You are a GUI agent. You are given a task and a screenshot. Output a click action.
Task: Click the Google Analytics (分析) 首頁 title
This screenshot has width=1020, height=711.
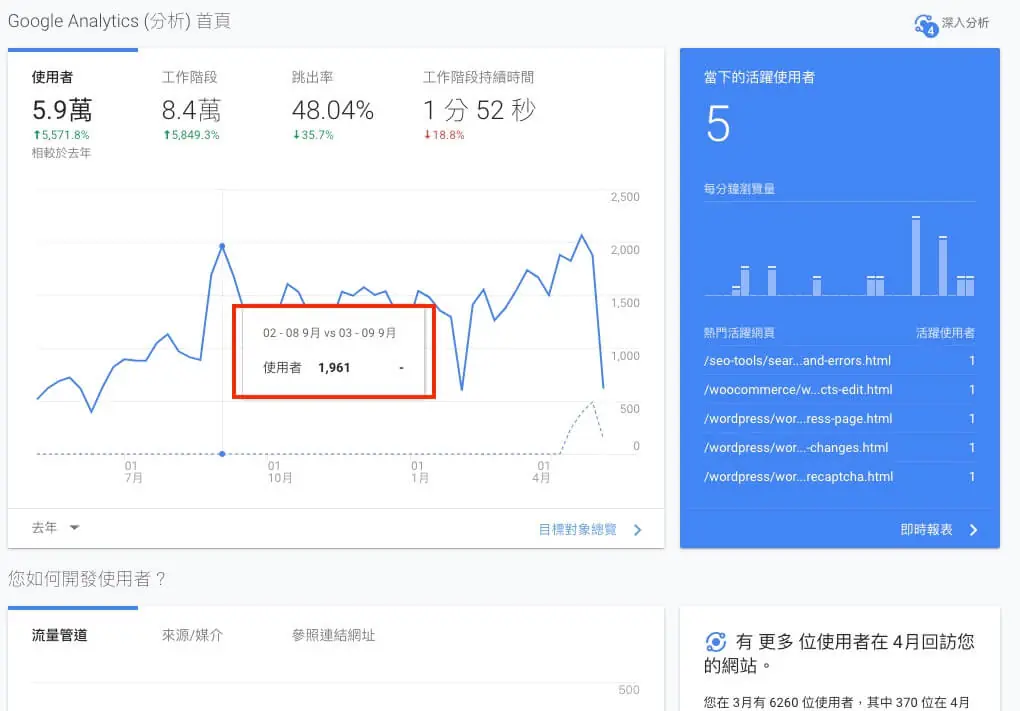click(x=119, y=21)
